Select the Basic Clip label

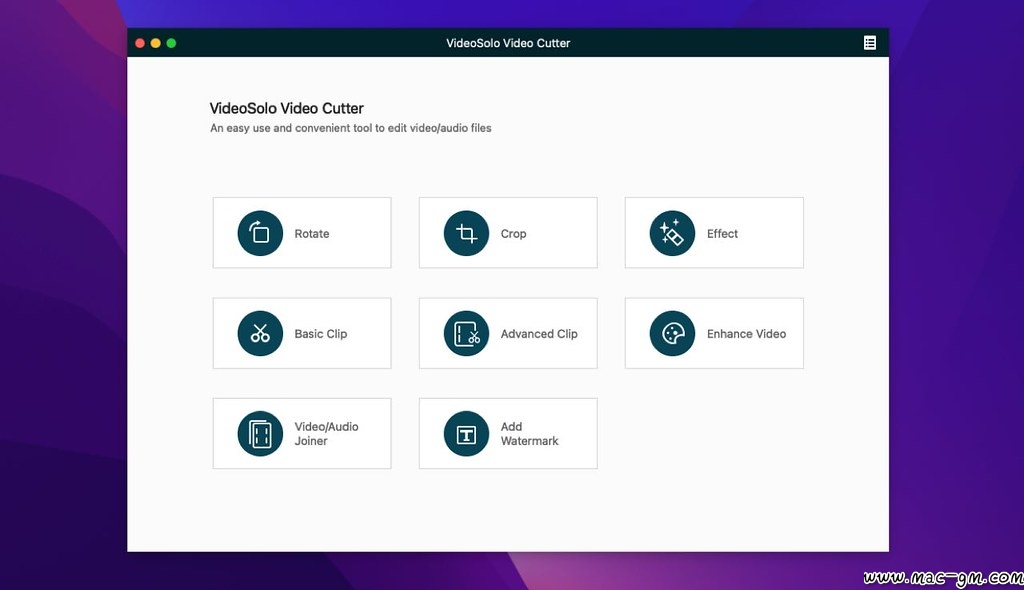click(321, 333)
